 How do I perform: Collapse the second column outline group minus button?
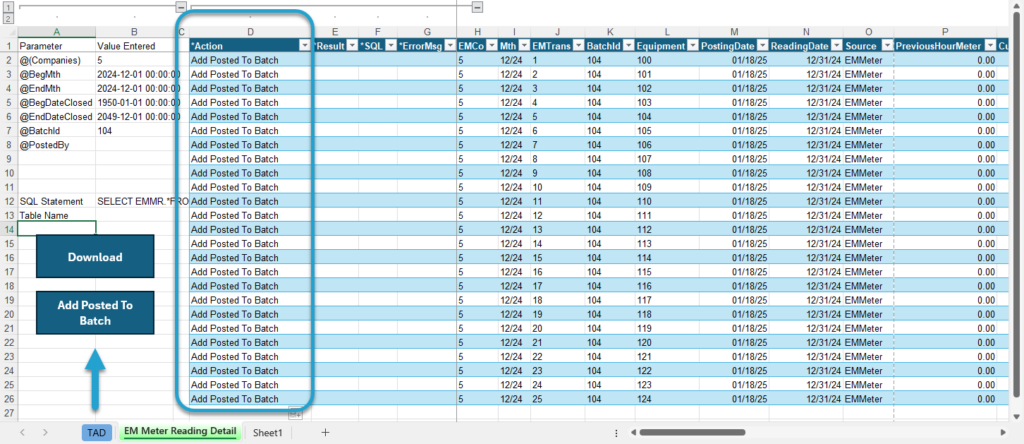(477, 7)
